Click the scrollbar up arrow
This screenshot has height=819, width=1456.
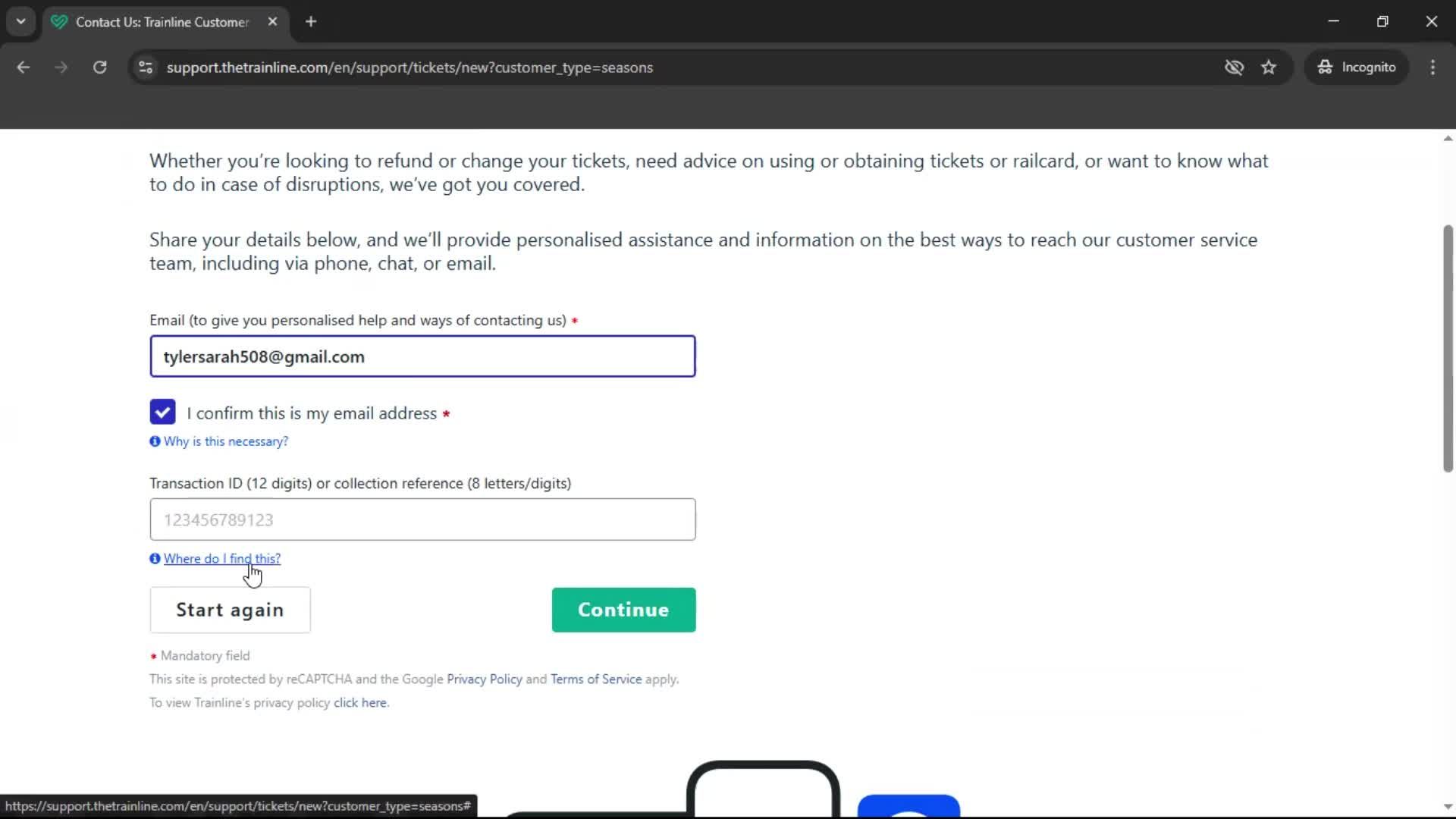[1447, 137]
